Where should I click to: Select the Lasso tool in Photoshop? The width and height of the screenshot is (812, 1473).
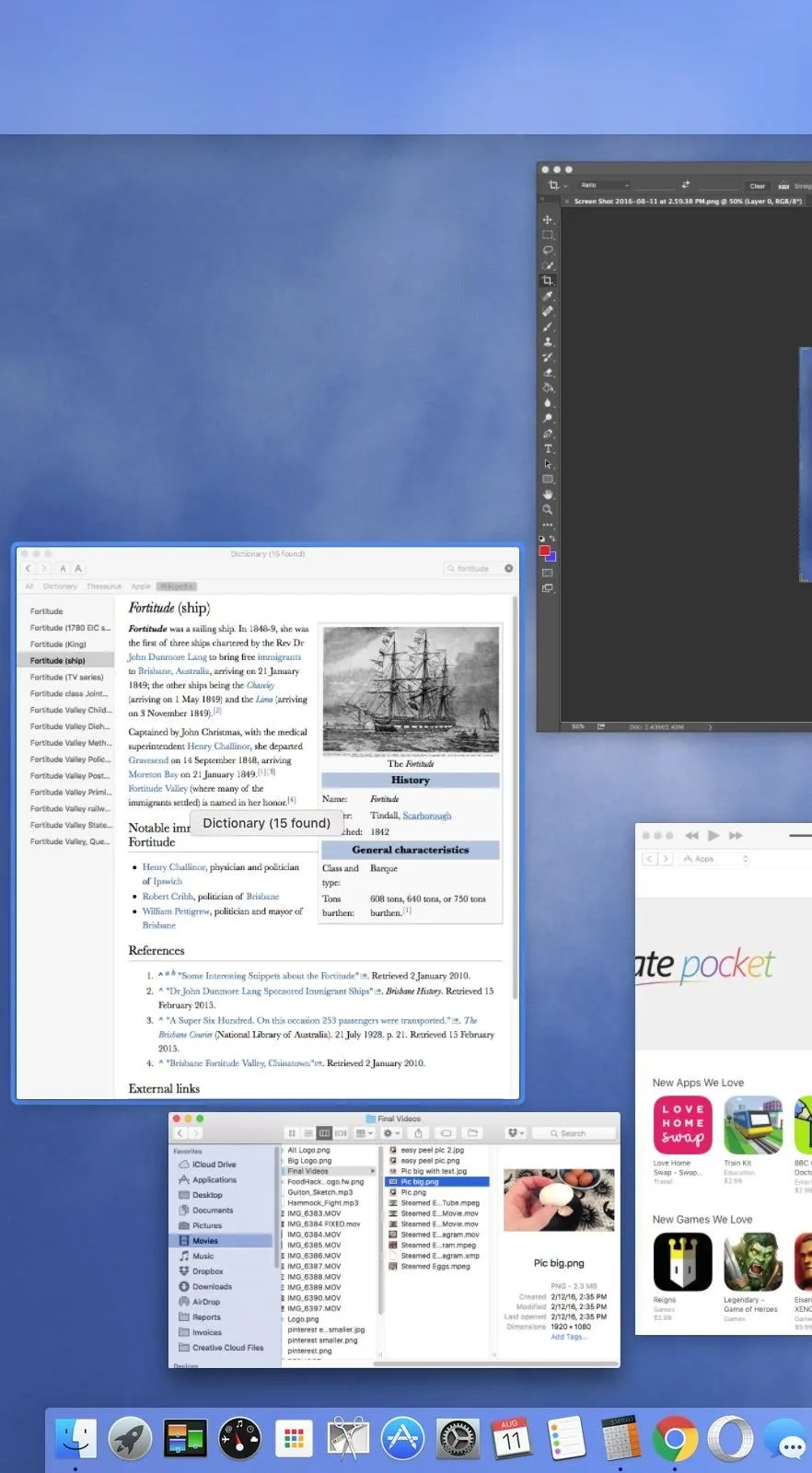pos(548,249)
